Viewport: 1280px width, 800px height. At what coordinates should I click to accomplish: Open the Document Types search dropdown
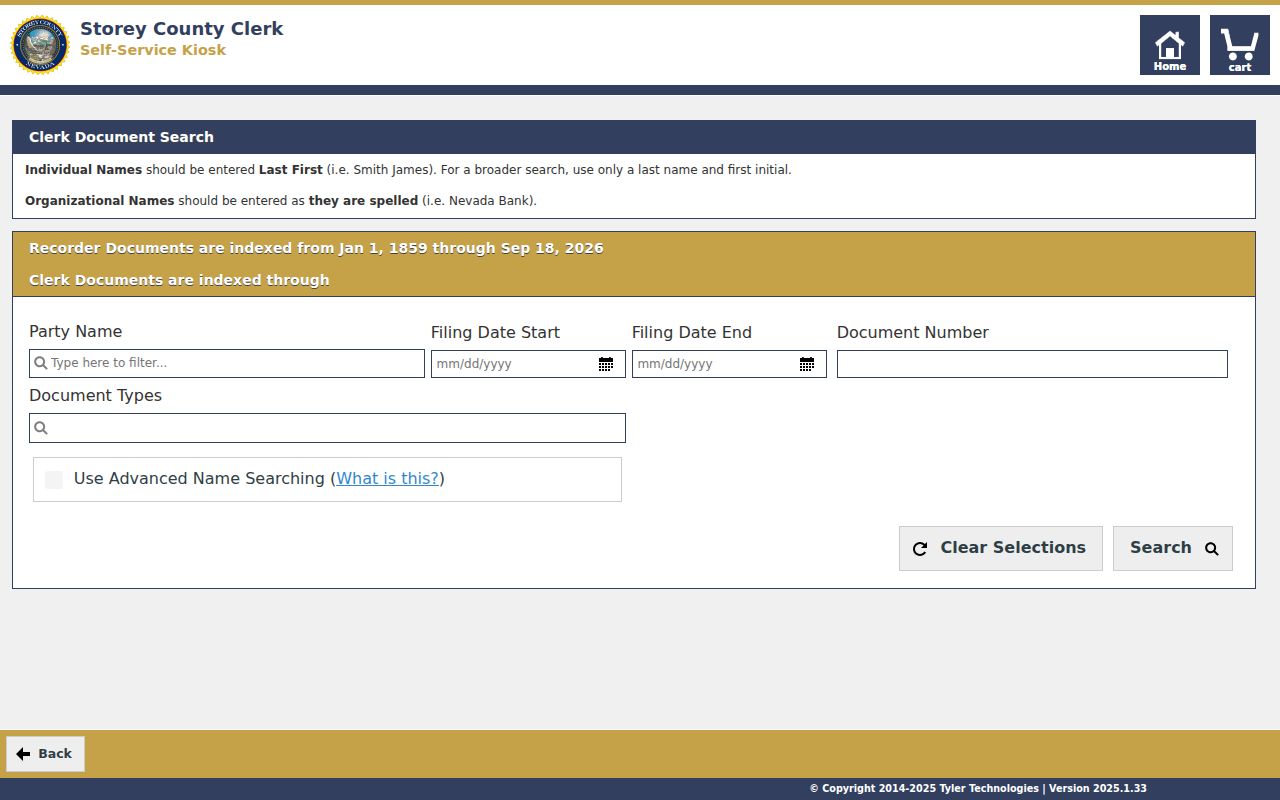pos(327,428)
